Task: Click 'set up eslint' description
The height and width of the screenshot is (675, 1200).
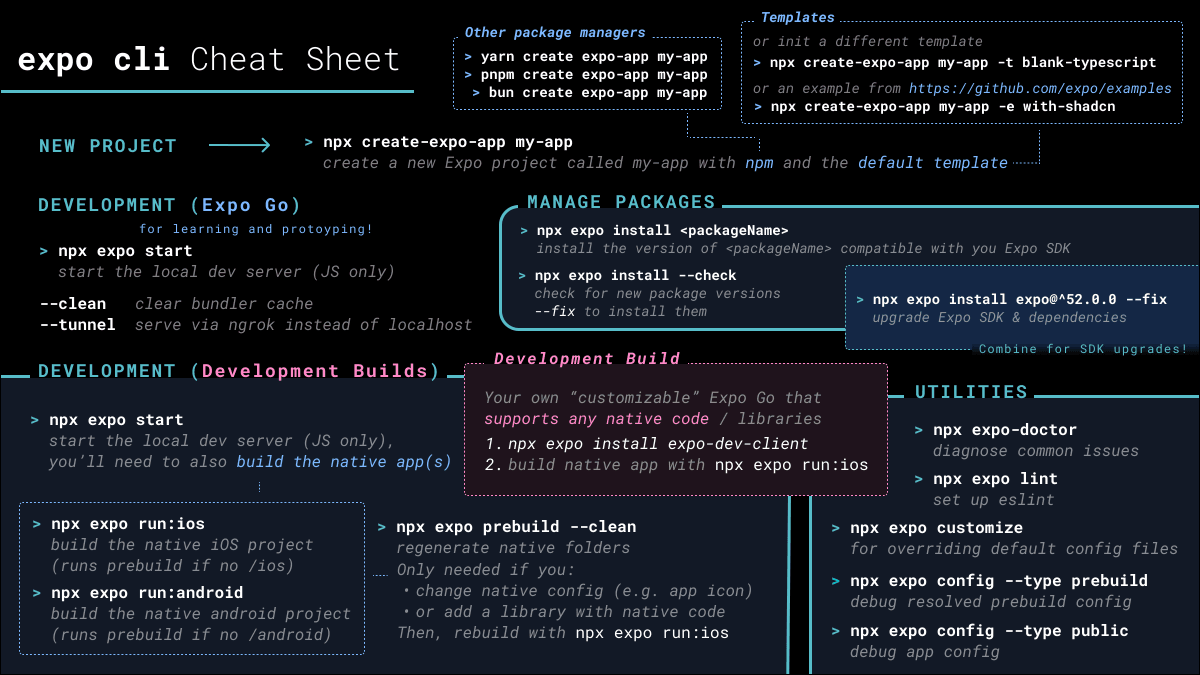Action: point(994,500)
